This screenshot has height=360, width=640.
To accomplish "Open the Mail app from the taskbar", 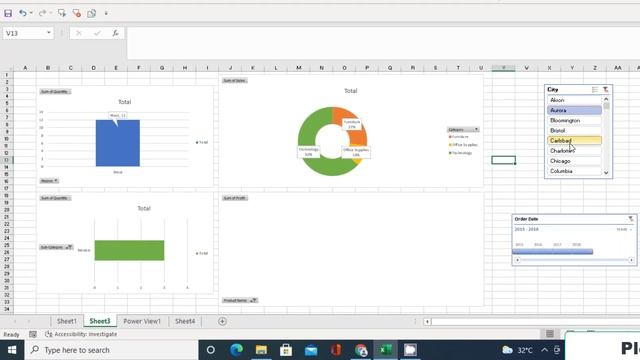I will tap(311, 350).
